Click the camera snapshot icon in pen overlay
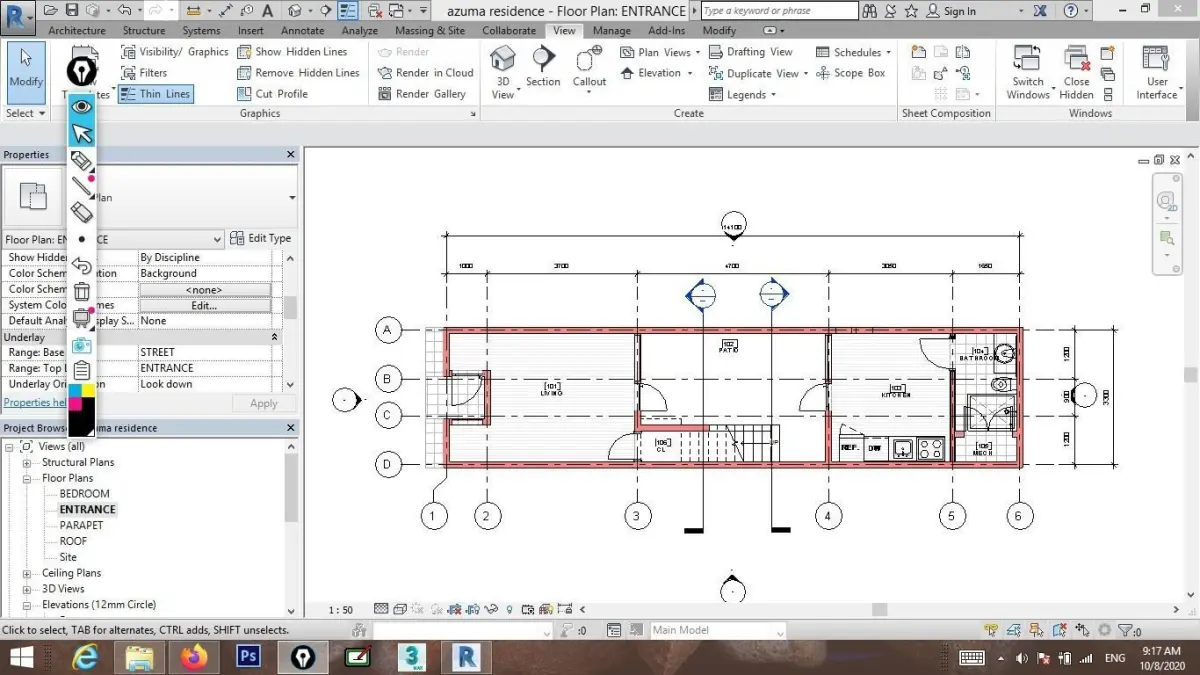The width and height of the screenshot is (1200, 675). click(82, 345)
